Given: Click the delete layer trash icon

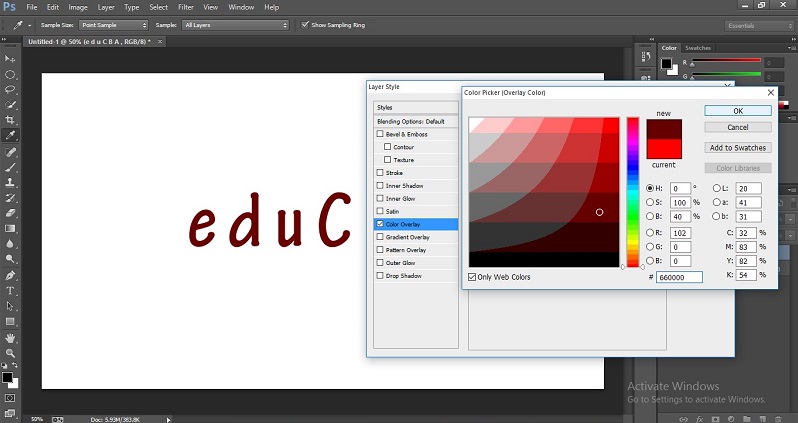Looking at the screenshot, I should [778, 419].
